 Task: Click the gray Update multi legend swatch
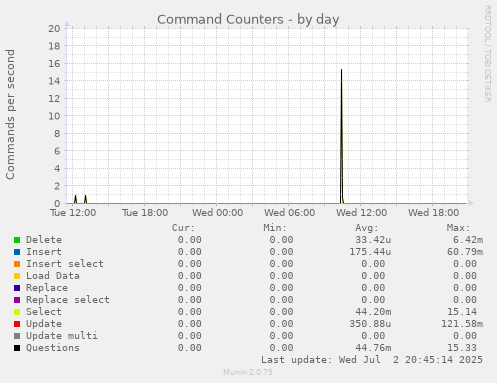(17, 336)
